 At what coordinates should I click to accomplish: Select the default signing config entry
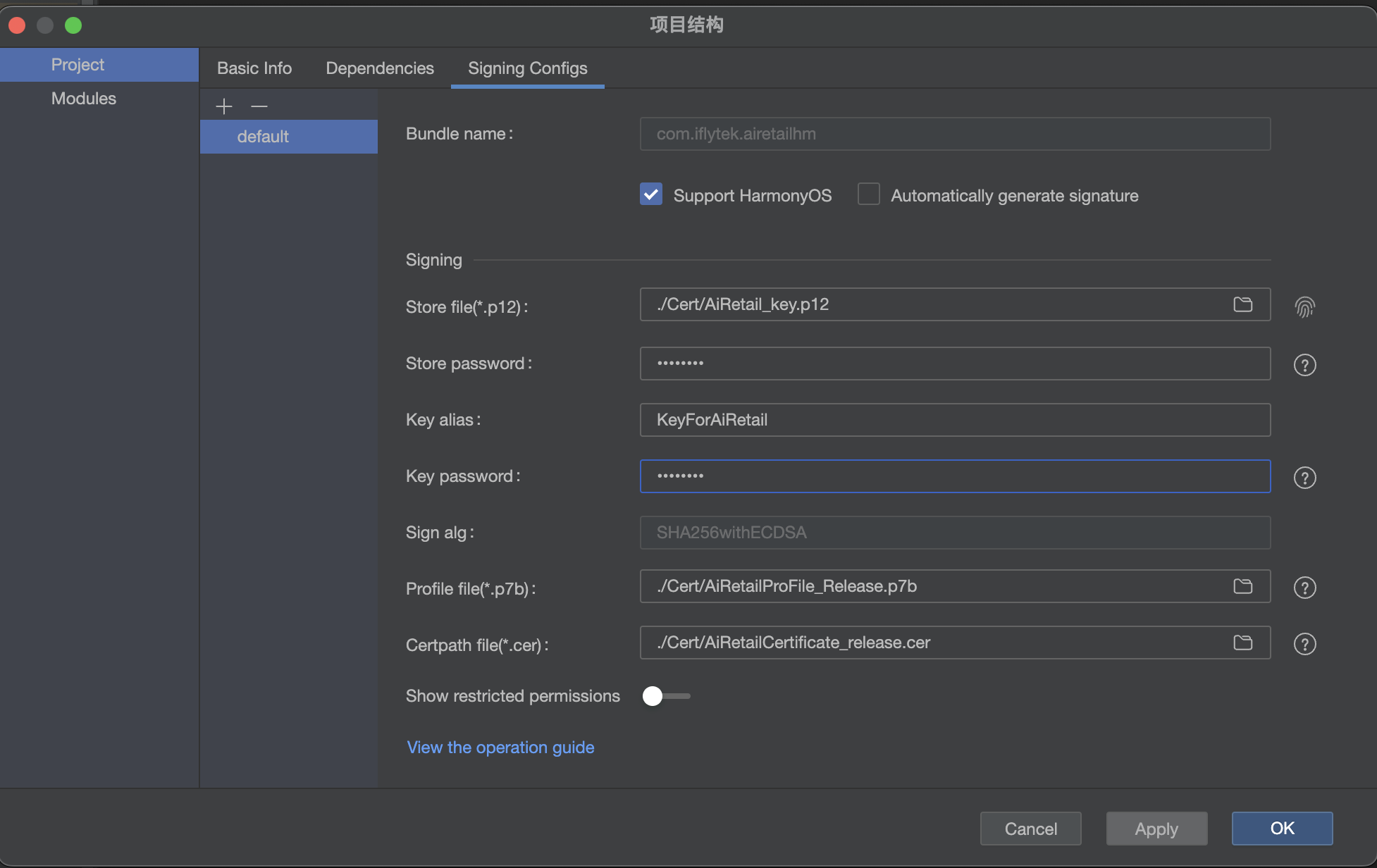pyautogui.click(x=289, y=137)
